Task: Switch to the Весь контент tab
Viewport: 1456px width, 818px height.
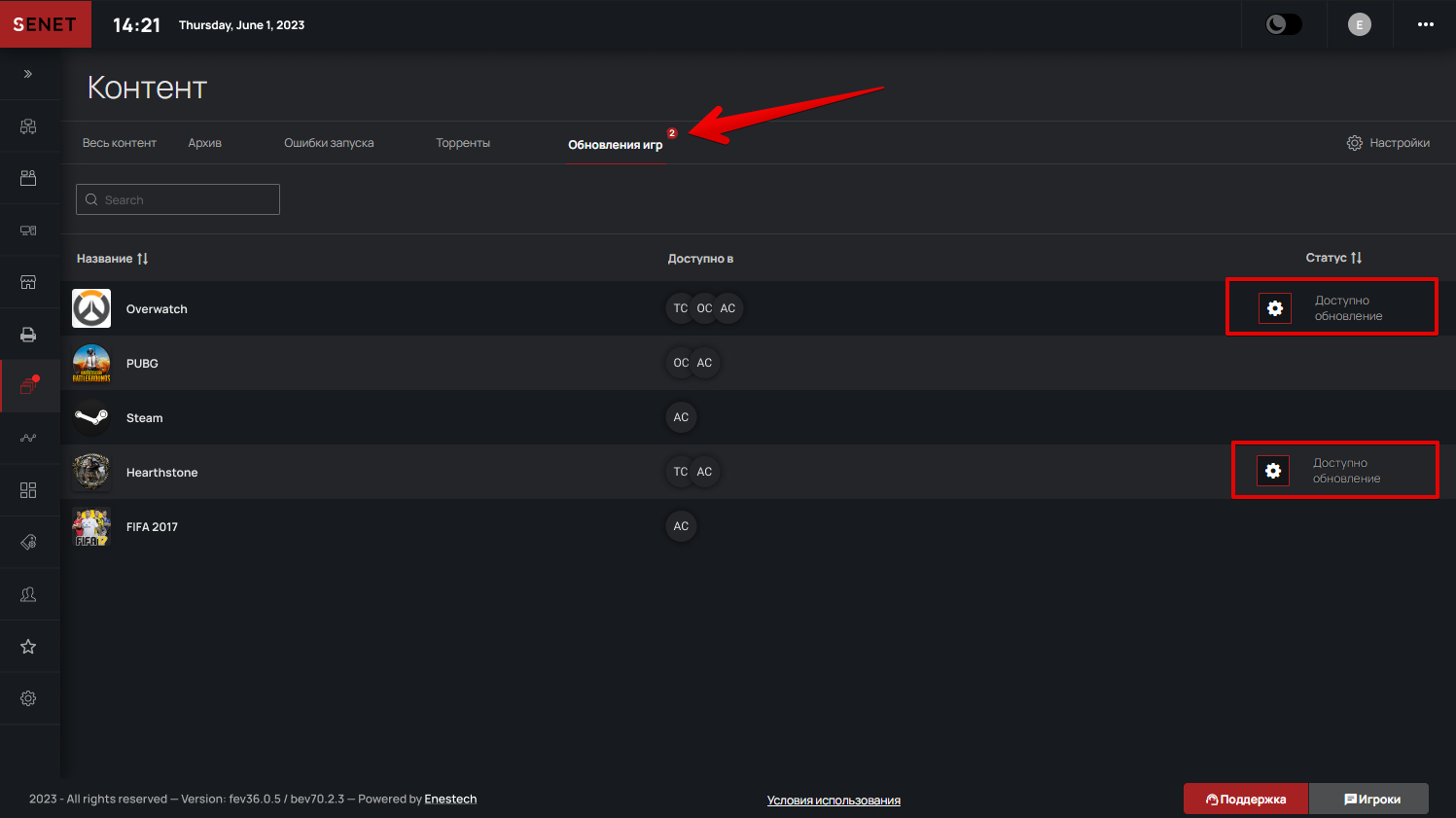Action: [120, 143]
